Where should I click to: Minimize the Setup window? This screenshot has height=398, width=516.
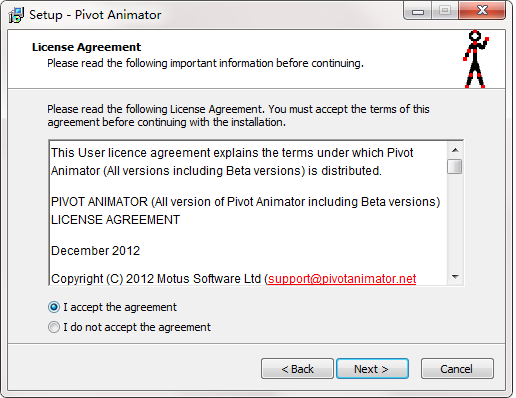(x=418, y=11)
